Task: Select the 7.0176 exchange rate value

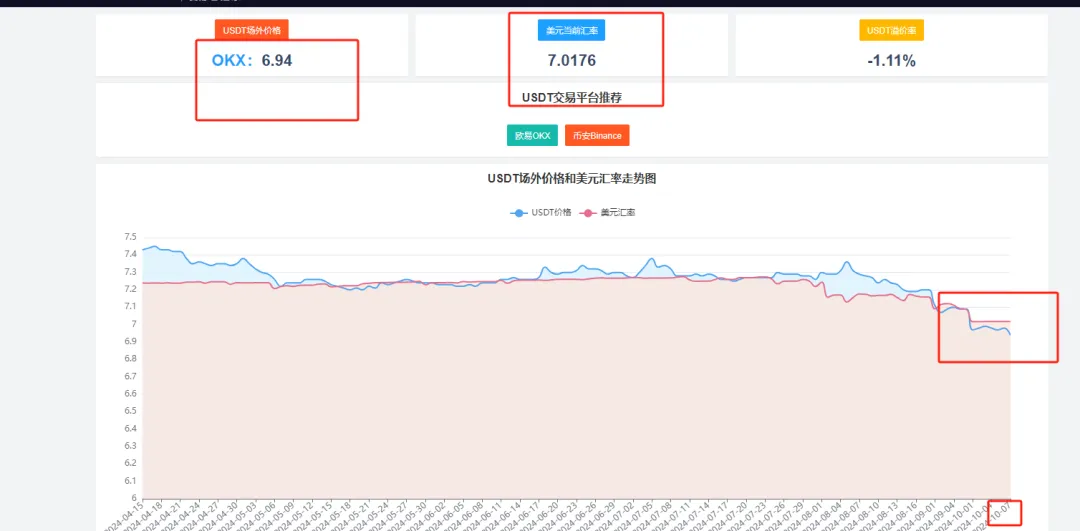Action: pos(572,61)
